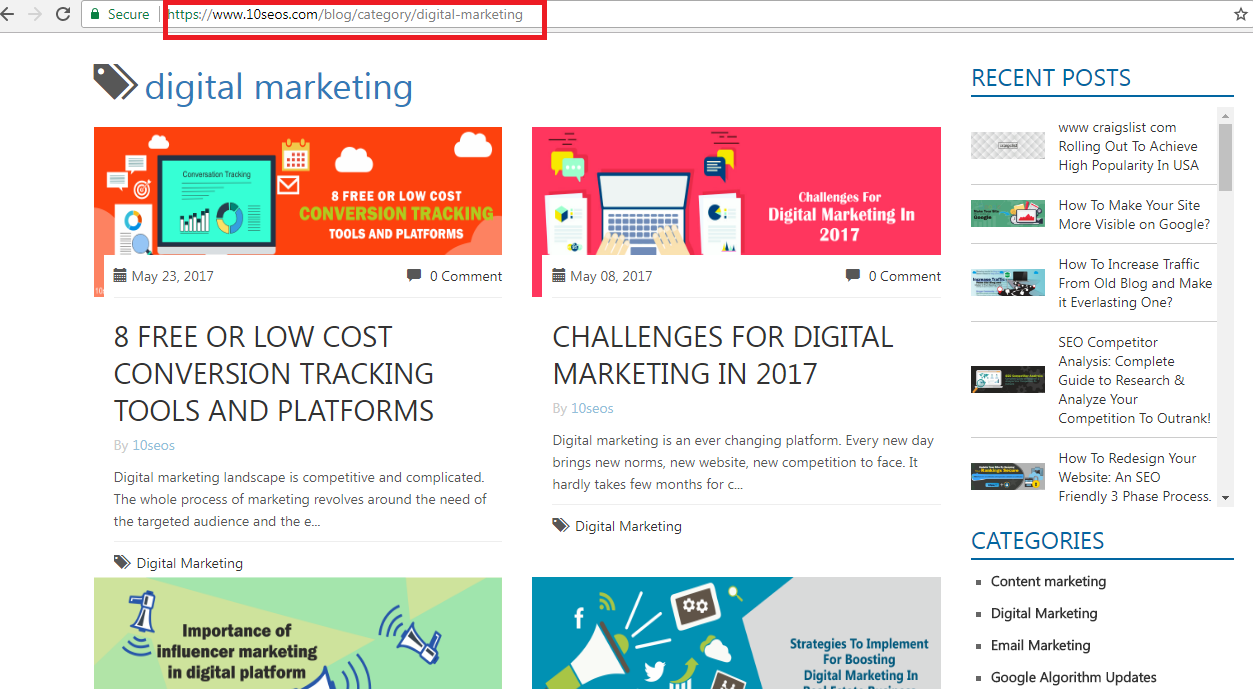This screenshot has width=1253, height=689.
Task: Click recent posts scrollbar down arrow
Action: pyautogui.click(x=1226, y=498)
